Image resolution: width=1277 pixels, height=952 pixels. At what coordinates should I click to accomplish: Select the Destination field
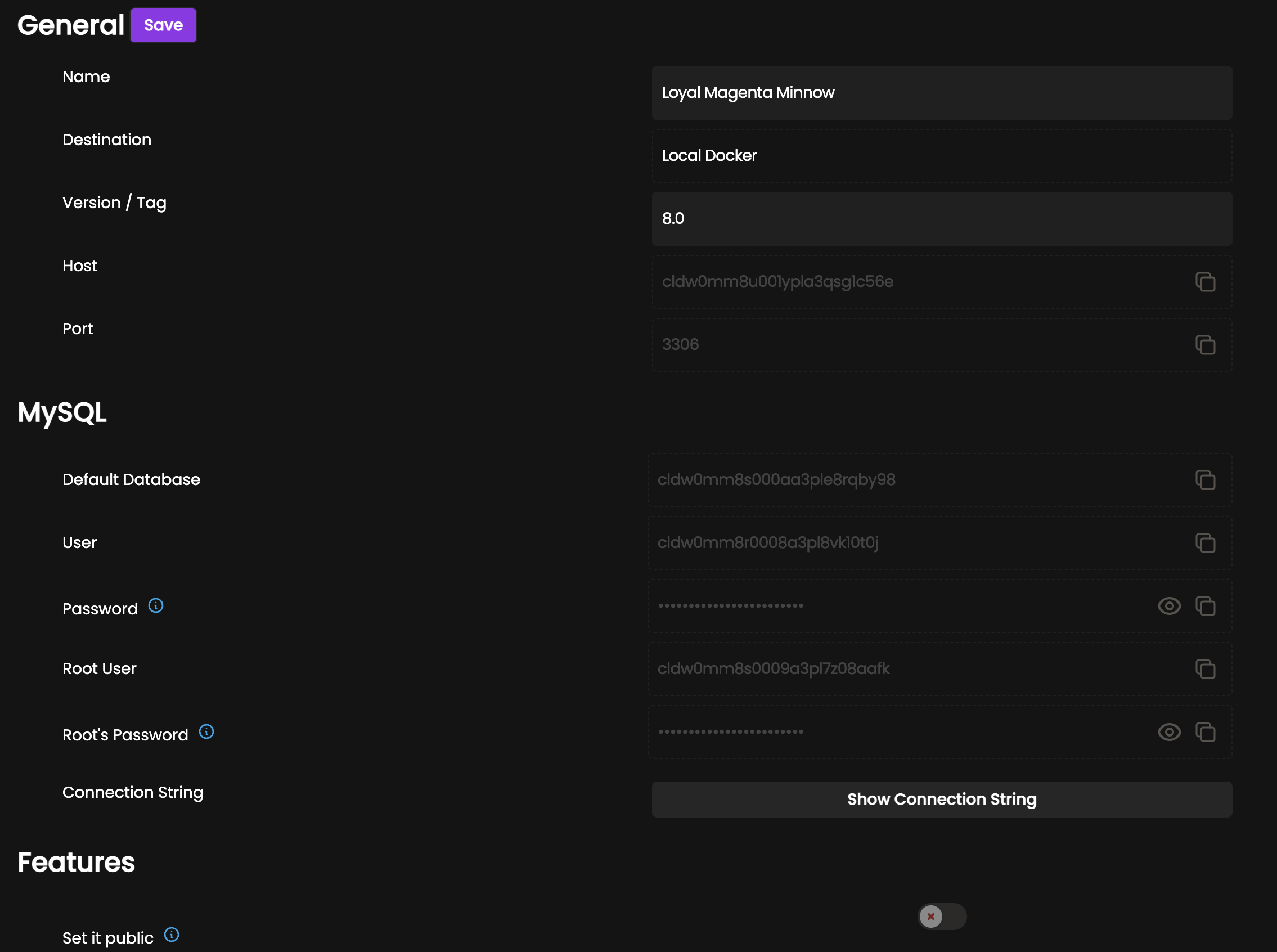(x=940, y=155)
